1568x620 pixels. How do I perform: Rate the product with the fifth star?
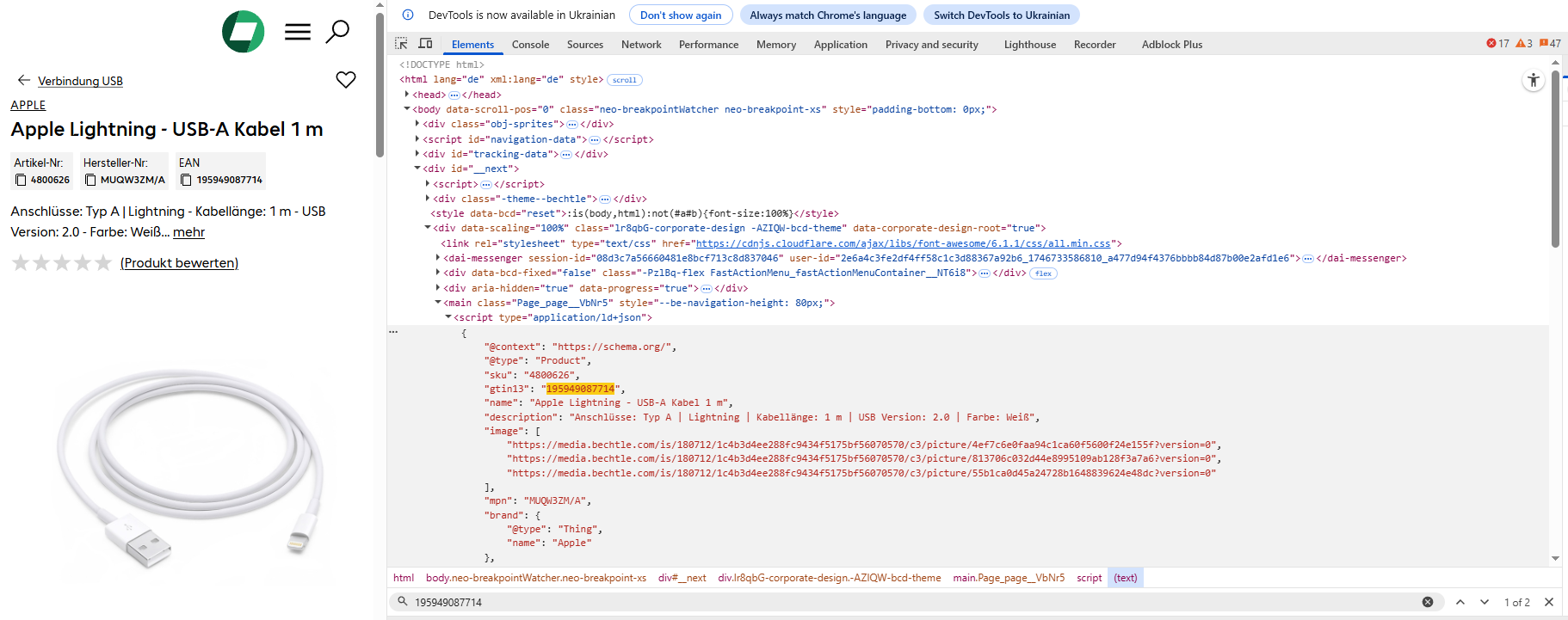[103, 263]
